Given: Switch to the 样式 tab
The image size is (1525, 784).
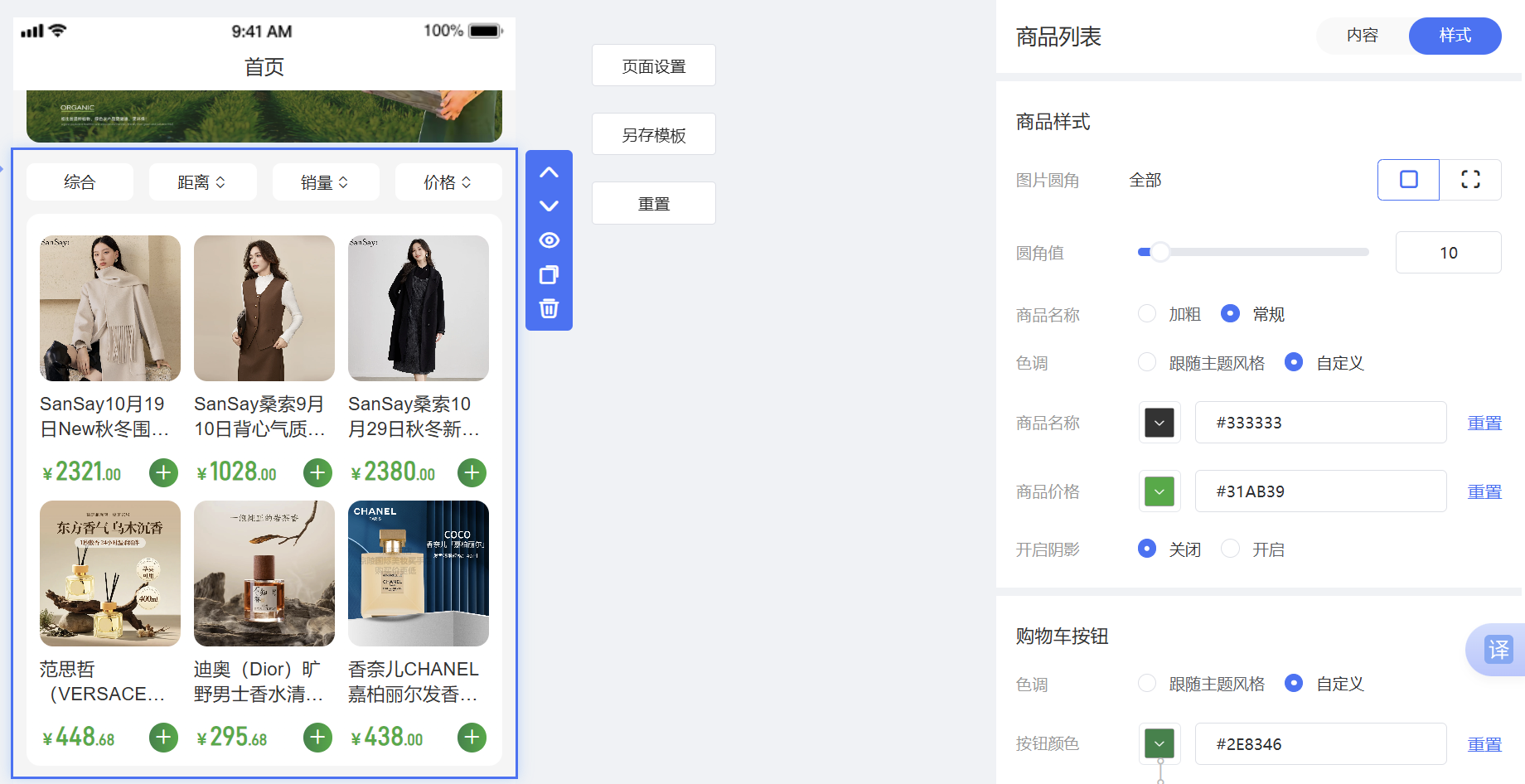Looking at the screenshot, I should (1455, 36).
